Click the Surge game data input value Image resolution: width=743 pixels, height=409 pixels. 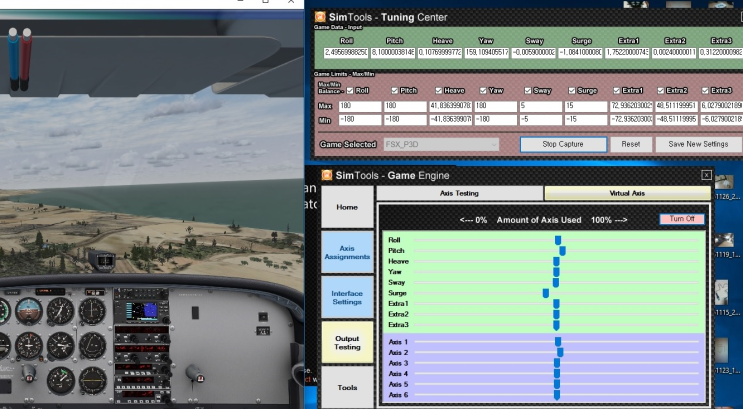click(x=580, y=53)
